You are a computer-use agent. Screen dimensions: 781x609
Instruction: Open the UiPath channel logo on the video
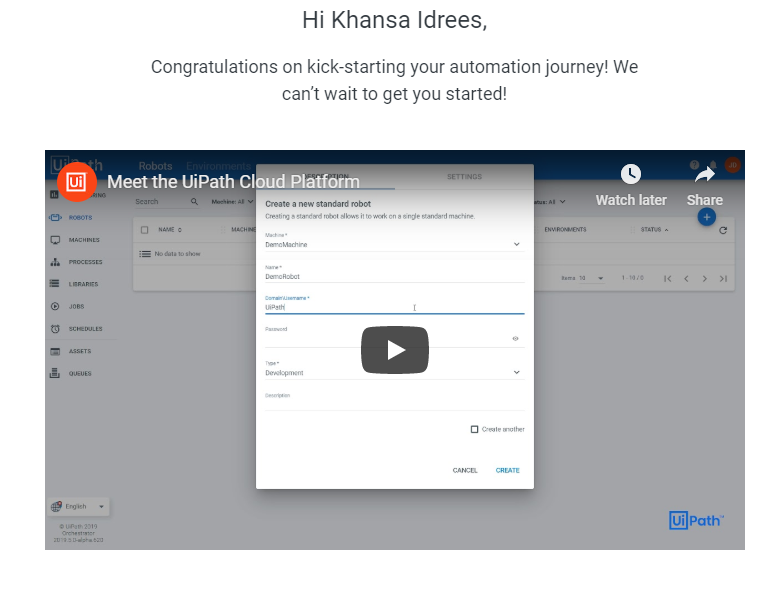click(77, 182)
